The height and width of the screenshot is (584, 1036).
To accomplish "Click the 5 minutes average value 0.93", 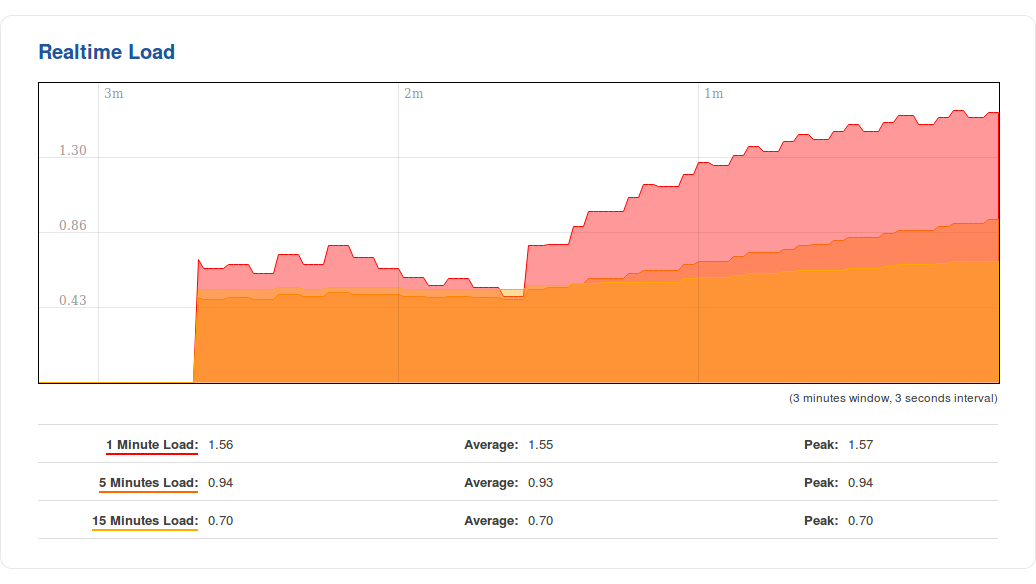I will 540,483.
